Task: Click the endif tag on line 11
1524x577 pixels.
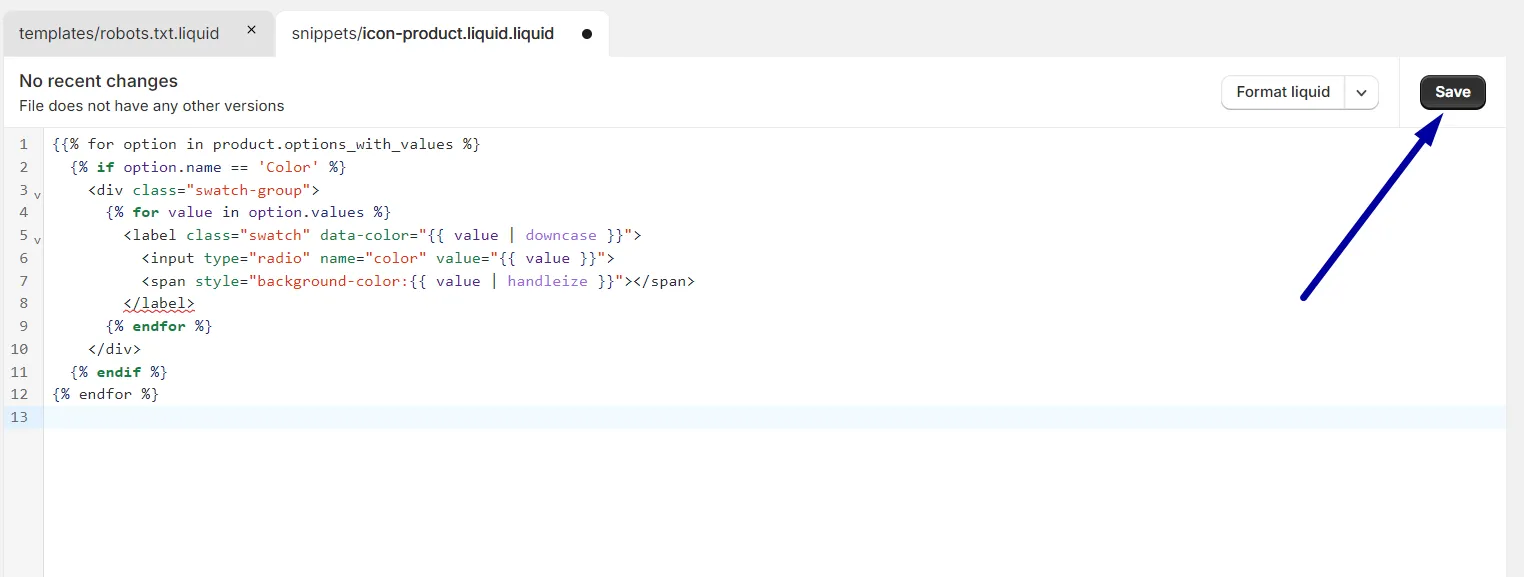Action: pyautogui.click(x=119, y=372)
